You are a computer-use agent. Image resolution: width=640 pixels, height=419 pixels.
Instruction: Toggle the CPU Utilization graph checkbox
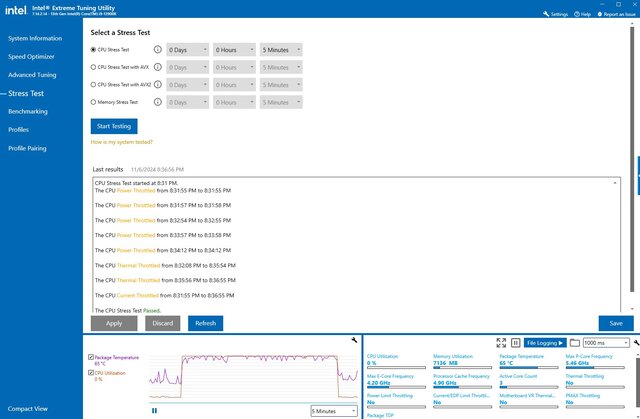93,373
